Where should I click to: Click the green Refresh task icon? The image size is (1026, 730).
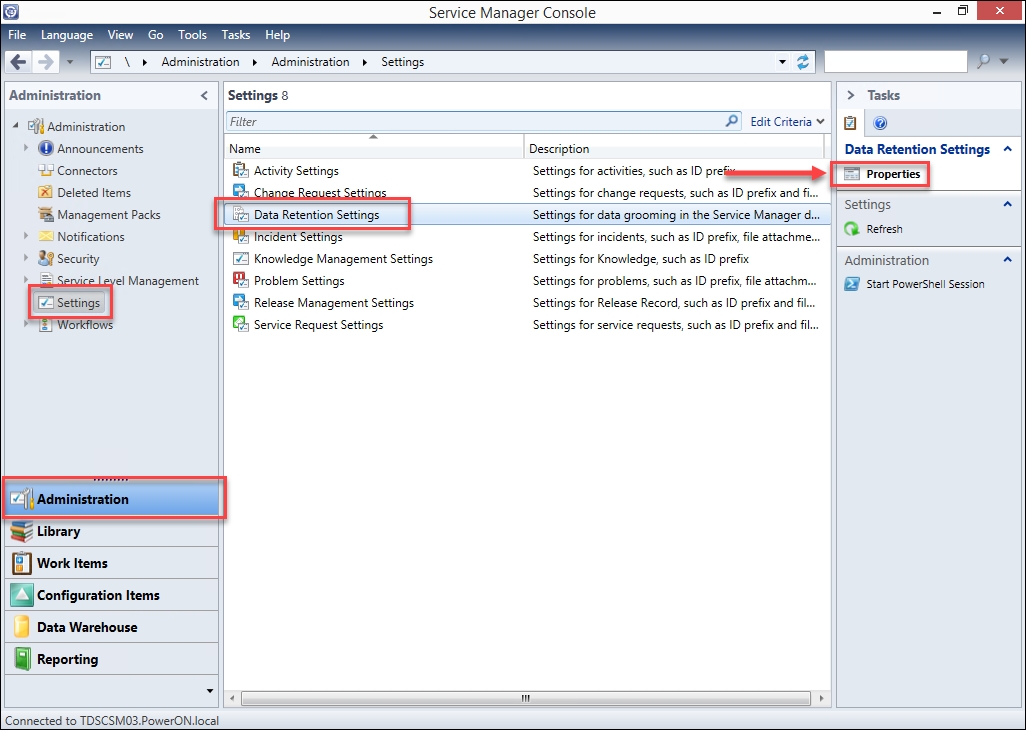pyautogui.click(x=852, y=229)
